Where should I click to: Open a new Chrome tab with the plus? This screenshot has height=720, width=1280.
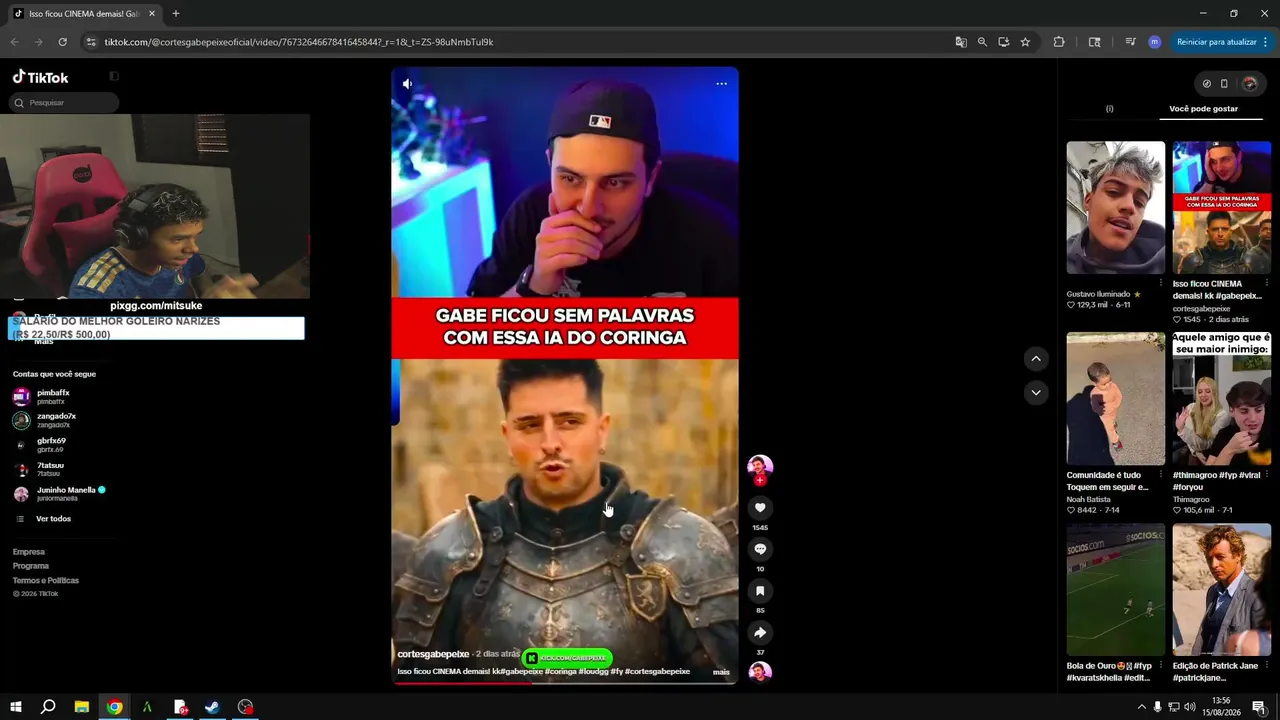[x=176, y=14]
